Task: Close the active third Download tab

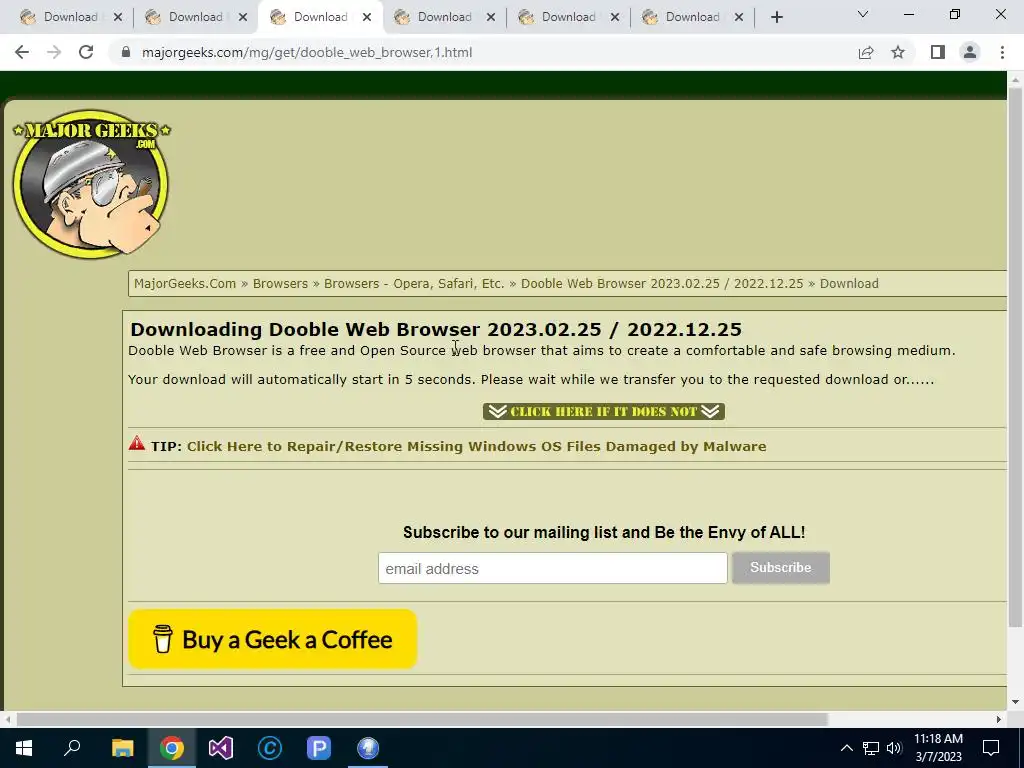Action: (367, 18)
